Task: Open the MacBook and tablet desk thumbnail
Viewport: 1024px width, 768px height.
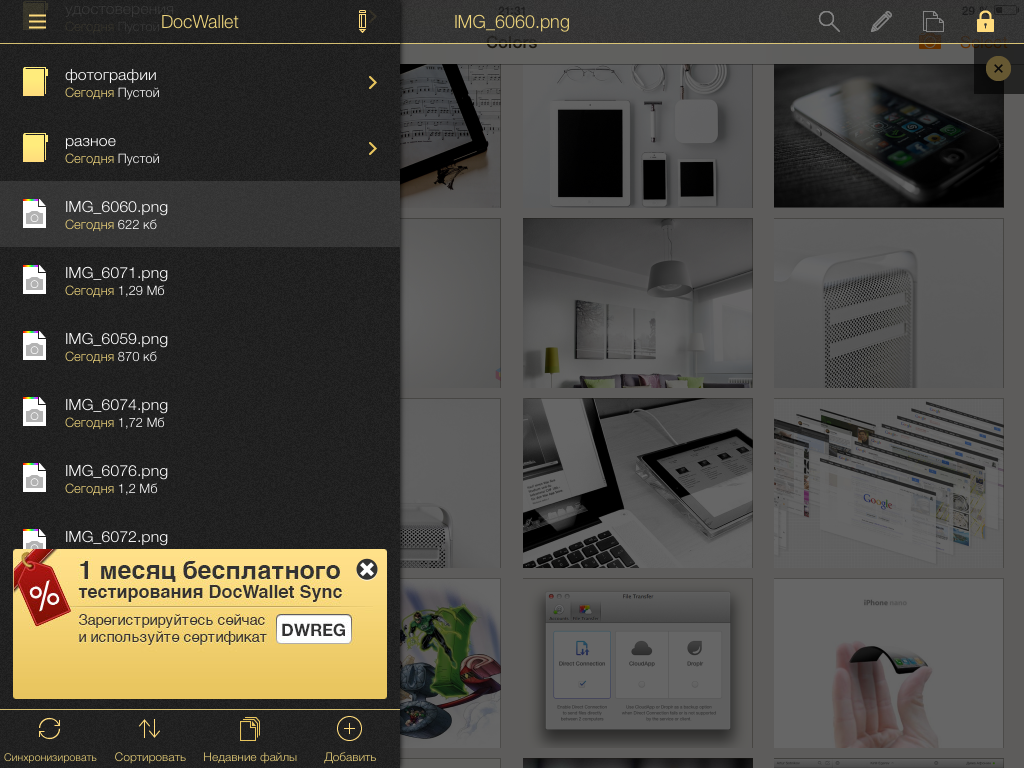Action: point(637,483)
